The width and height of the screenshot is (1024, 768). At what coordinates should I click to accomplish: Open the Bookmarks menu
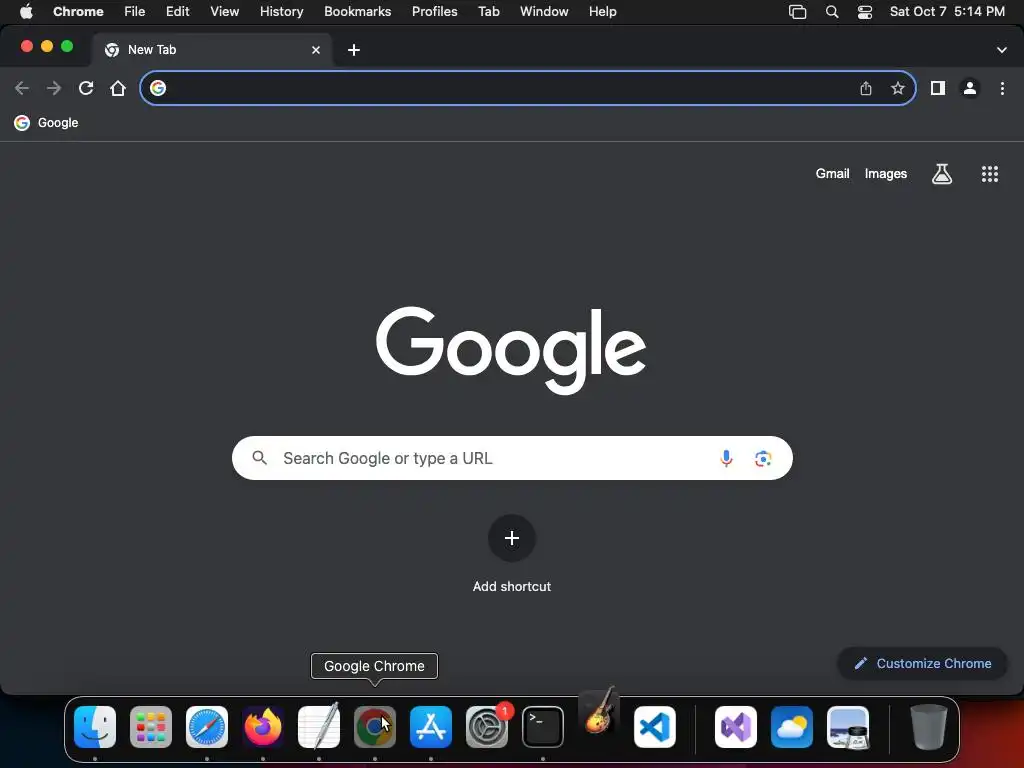tap(358, 12)
